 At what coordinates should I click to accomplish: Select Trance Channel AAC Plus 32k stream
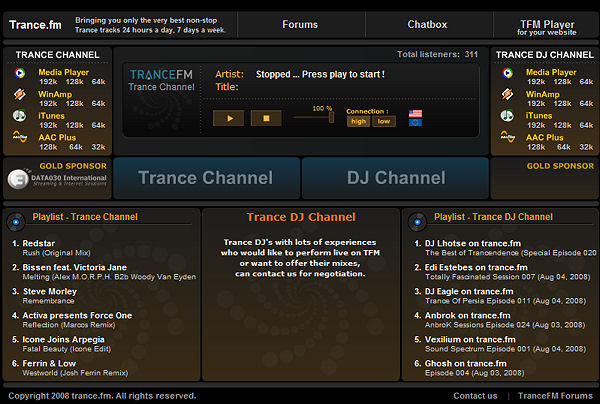[98, 147]
